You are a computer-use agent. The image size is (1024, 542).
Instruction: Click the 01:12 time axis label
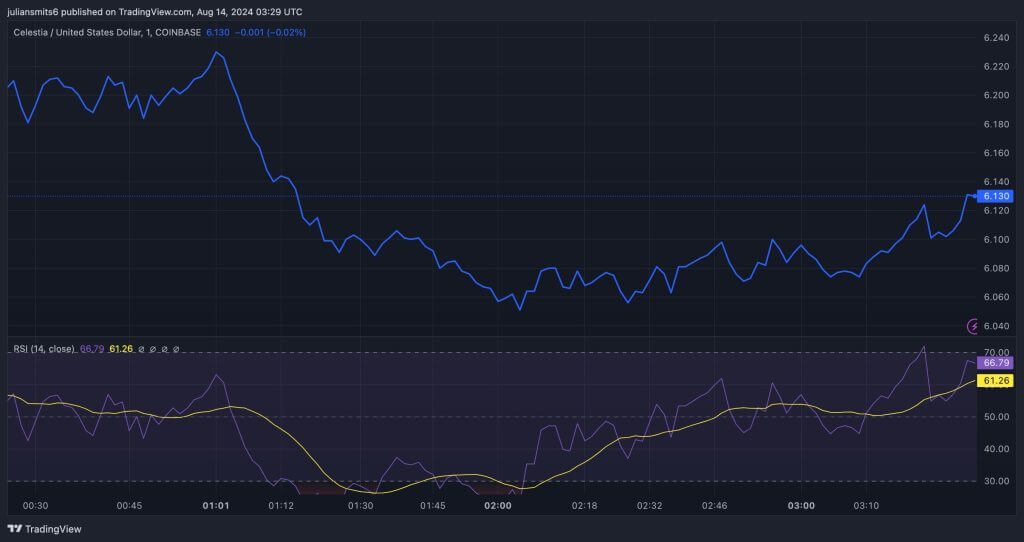[x=281, y=506]
